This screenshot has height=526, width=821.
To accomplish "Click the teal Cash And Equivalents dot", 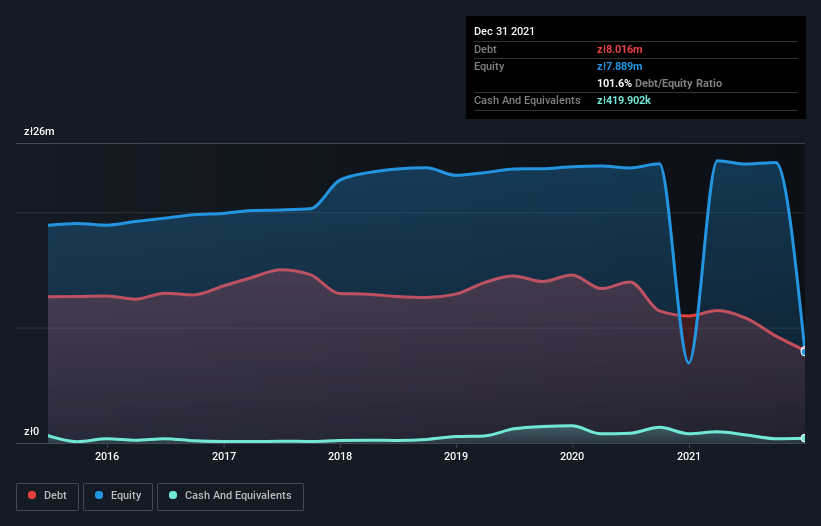I will 173,495.
